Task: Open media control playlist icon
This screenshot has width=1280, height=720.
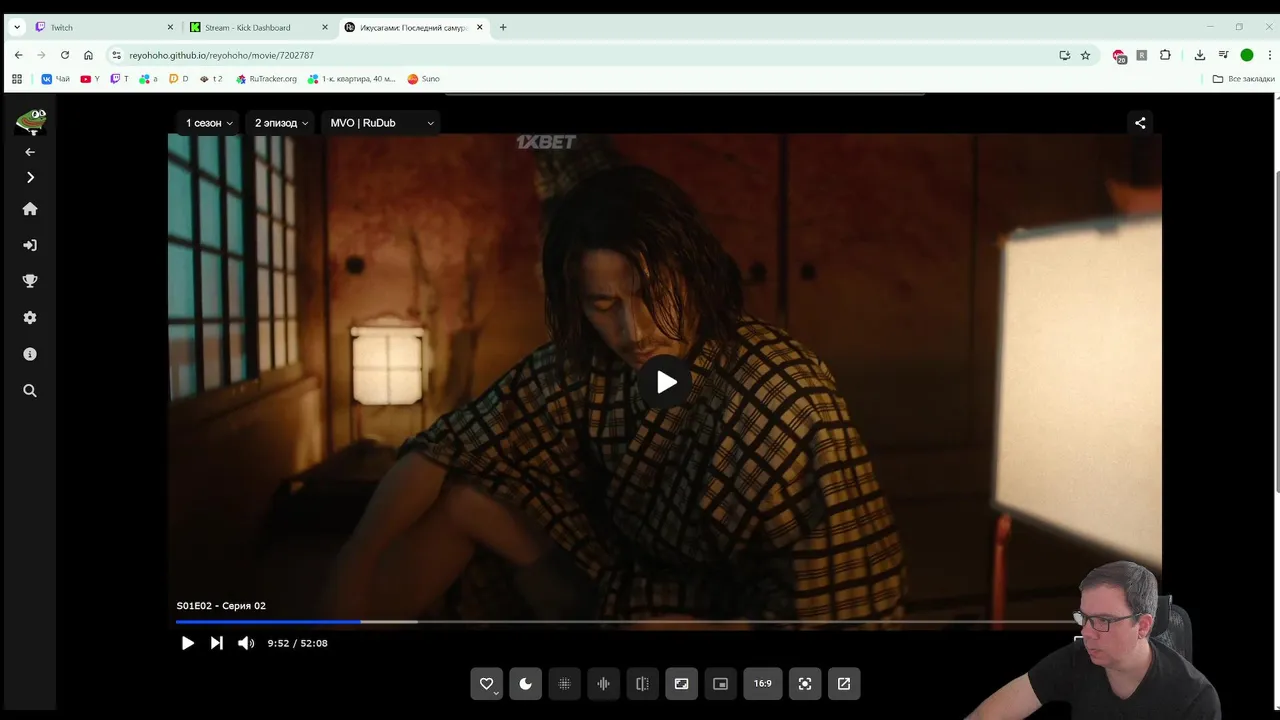Action: (x=1223, y=55)
